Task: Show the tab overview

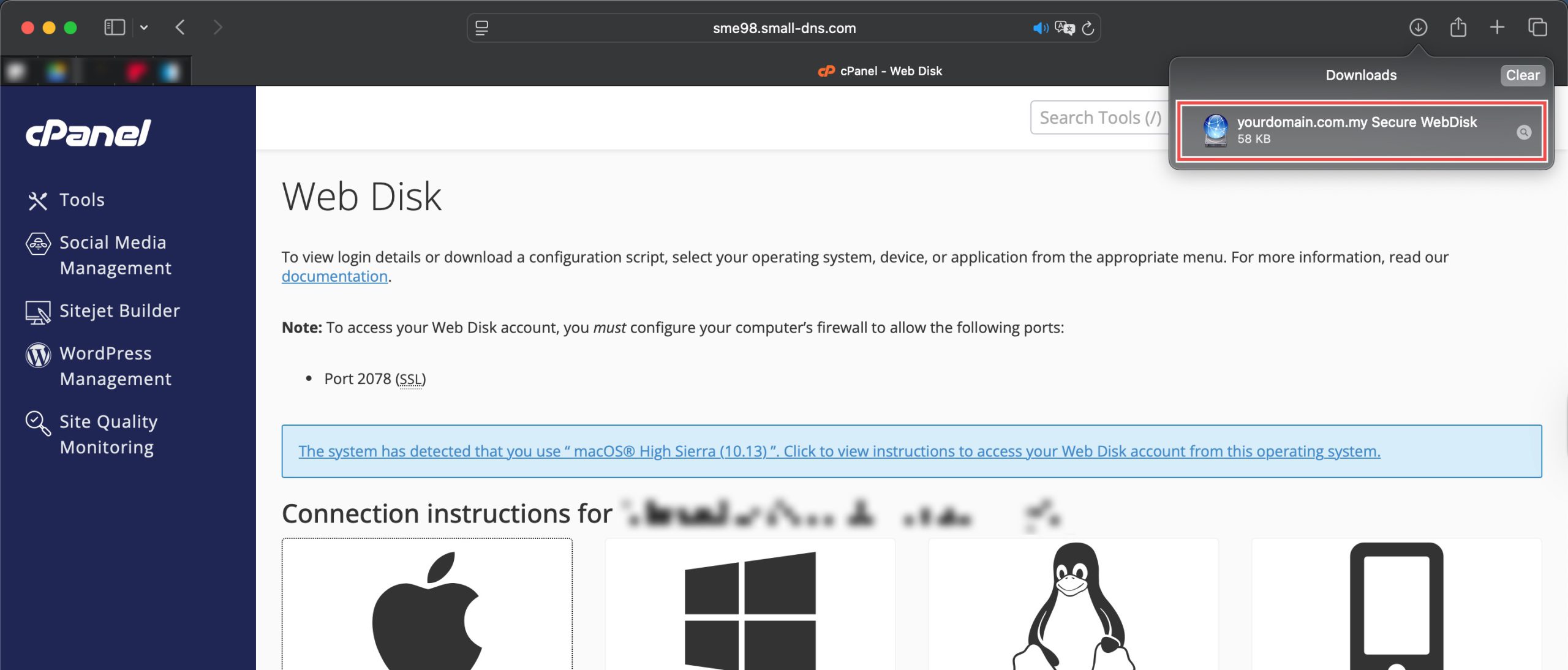Action: pos(1537,28)
